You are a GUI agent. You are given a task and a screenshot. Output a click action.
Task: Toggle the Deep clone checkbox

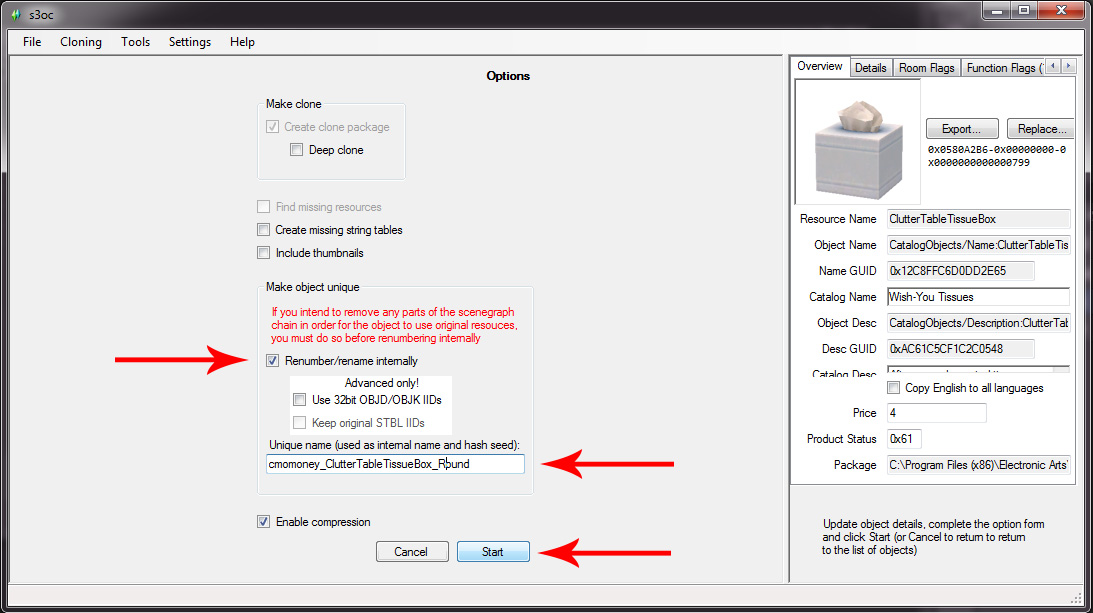296,150
